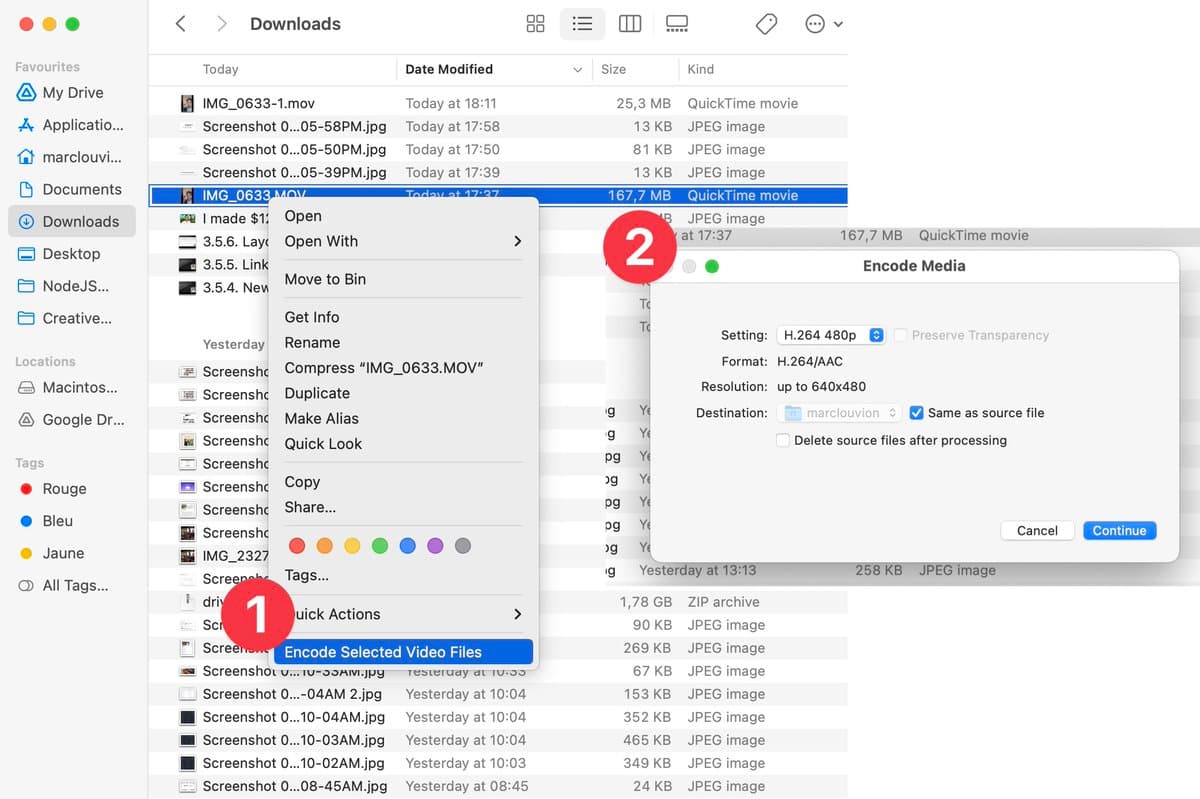Select Screenshot 0...05-58PM.jpg file
1200x799 pixels.
(x=294, y=126)
